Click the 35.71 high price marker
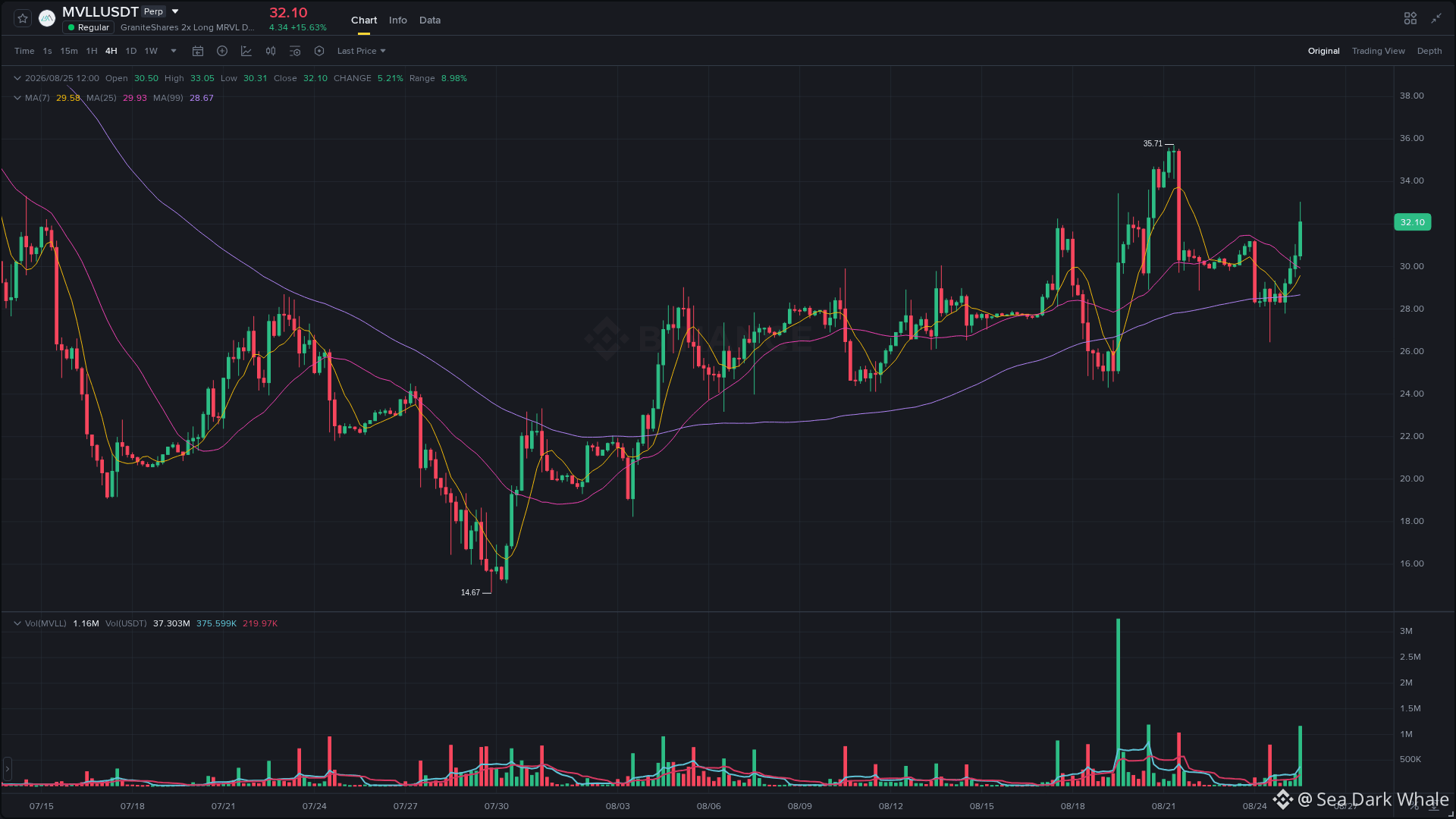The height and width of the screenshot is (819, 1456). coord(1153,143)
